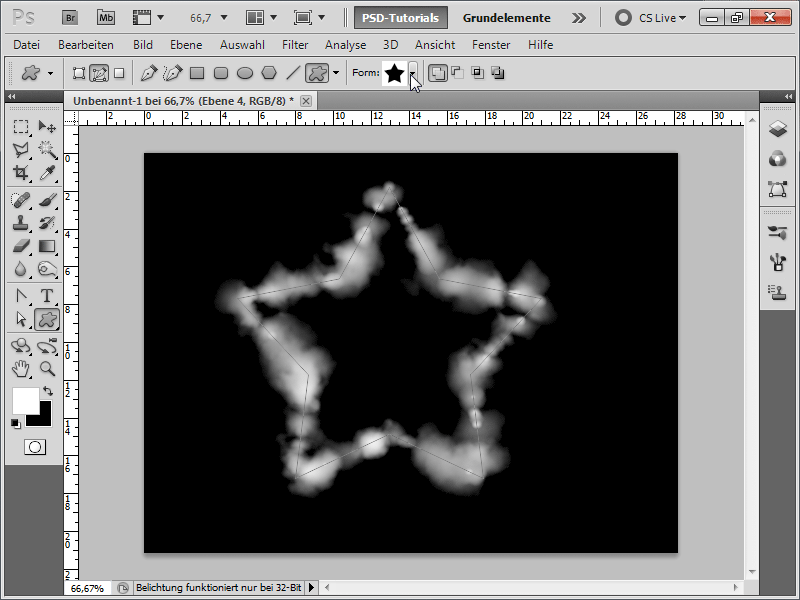The height and width of the screenshot is (600, 800).
Task: Launch Mini Bridge
Action: click(x=106, y=18)
